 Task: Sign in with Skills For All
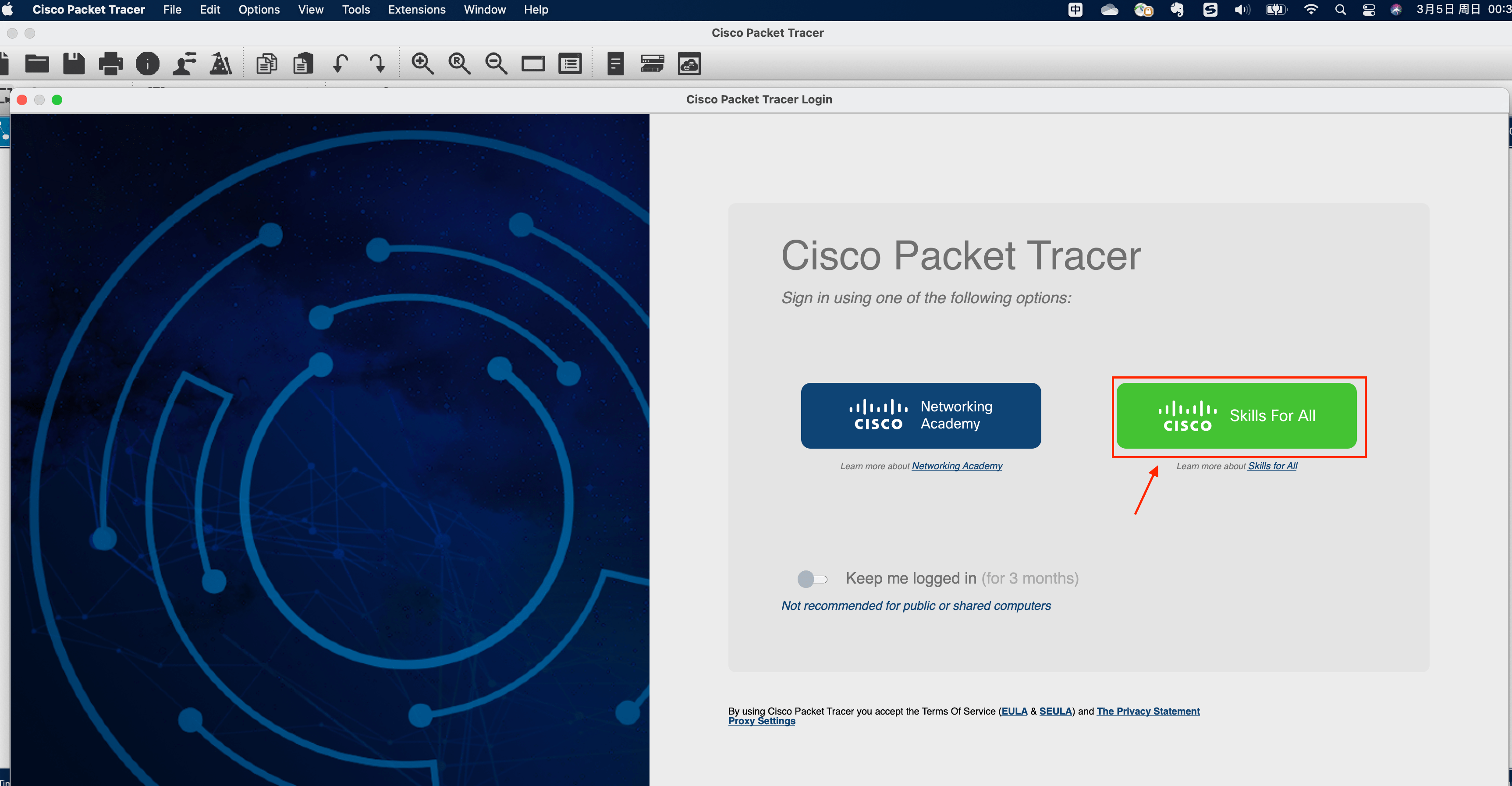pyautogui.click(x=1237, y=415)
